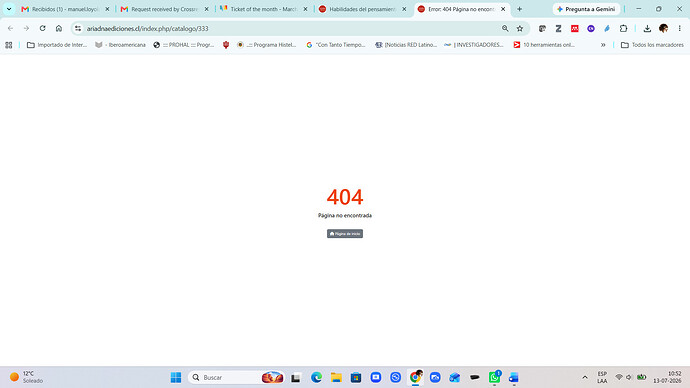The height and width of the screenshot is (388, 690).
Task: Open the red shield bookmark icon
Action: tap(226, 45)
